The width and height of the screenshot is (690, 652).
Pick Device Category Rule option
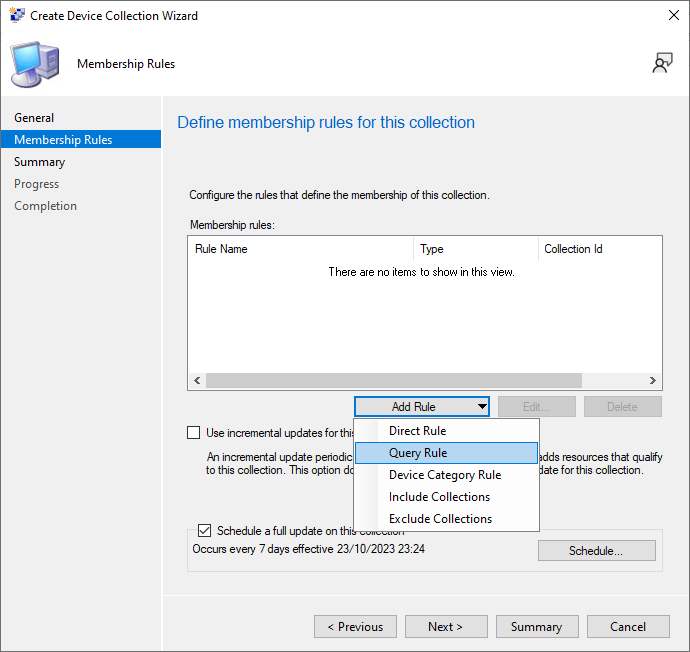pos(444,475)
